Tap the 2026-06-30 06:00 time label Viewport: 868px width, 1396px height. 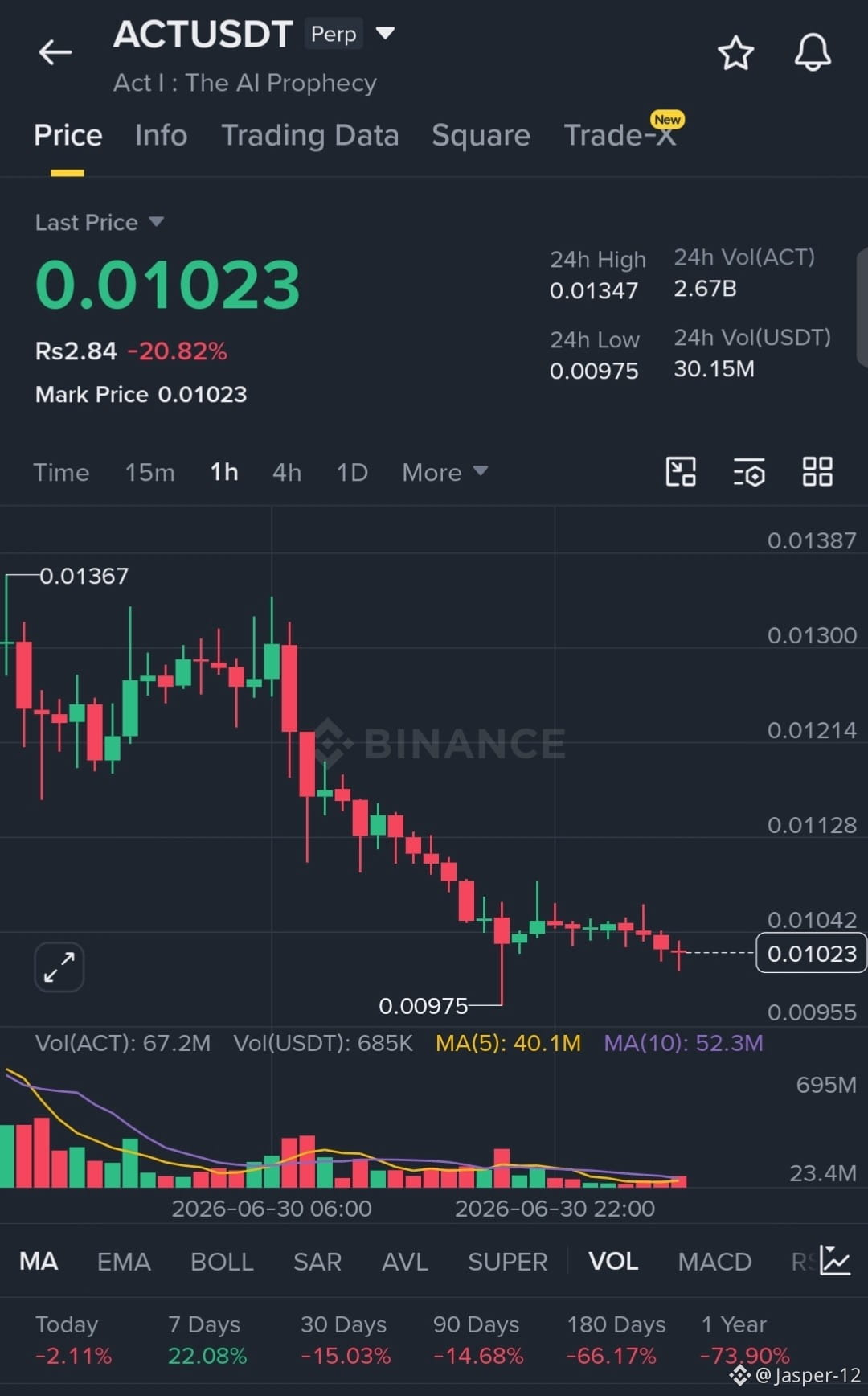pyautogui.click(x=272, y=1208)
